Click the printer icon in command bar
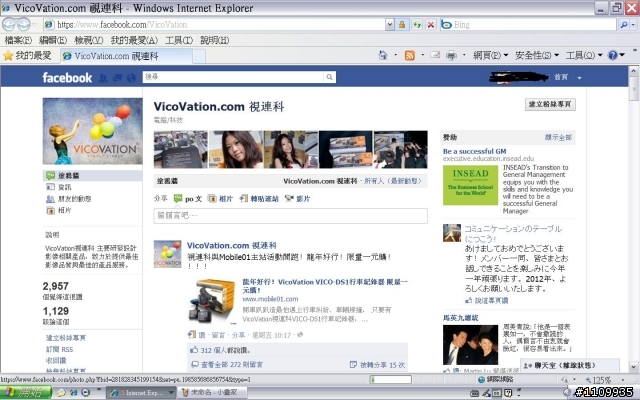640x400 pixels. coord(451,55)
